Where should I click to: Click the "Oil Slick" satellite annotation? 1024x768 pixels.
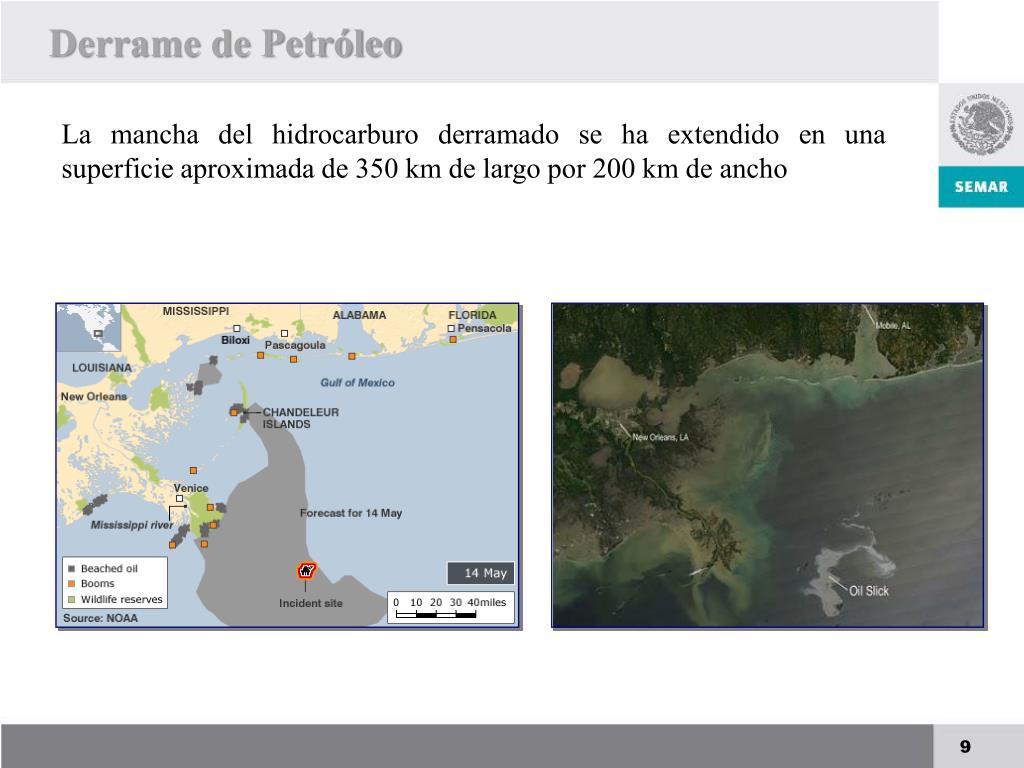(869, 591)
